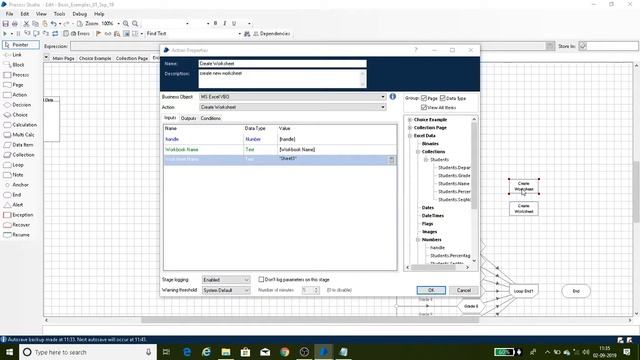
Task: Click the binoculars Find icon
Action: coord(247,34)
